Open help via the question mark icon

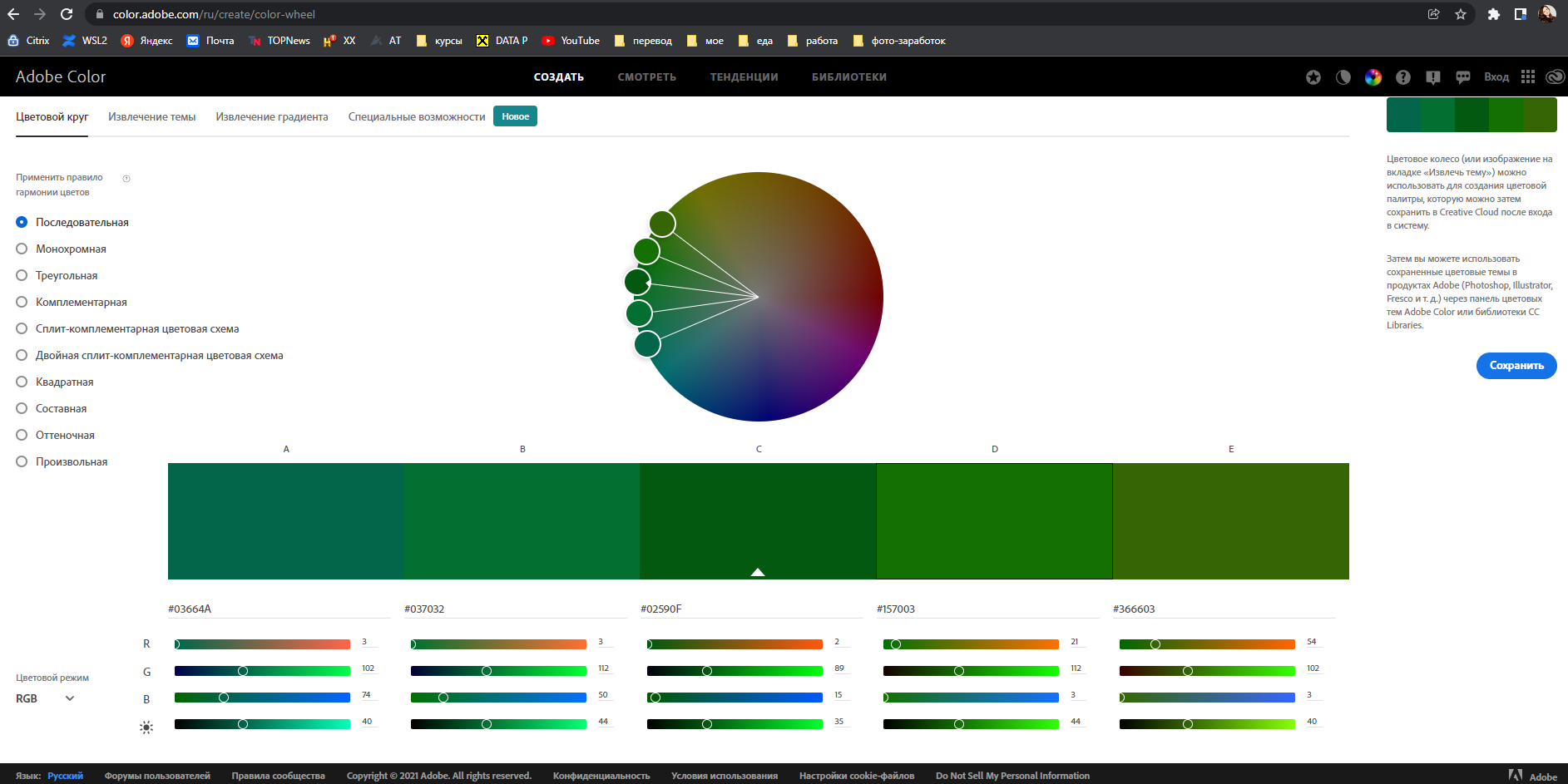click(1403, 77)
